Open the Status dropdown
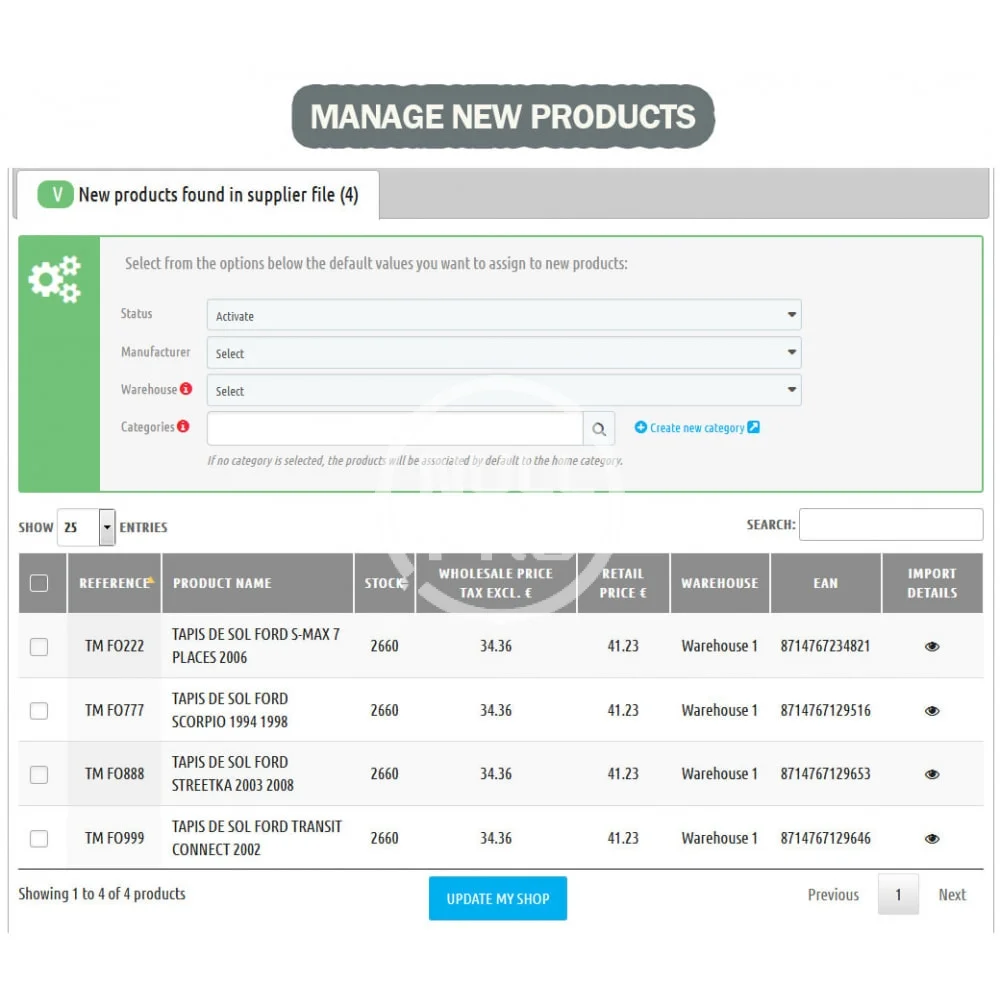 (x=503, y=316)
